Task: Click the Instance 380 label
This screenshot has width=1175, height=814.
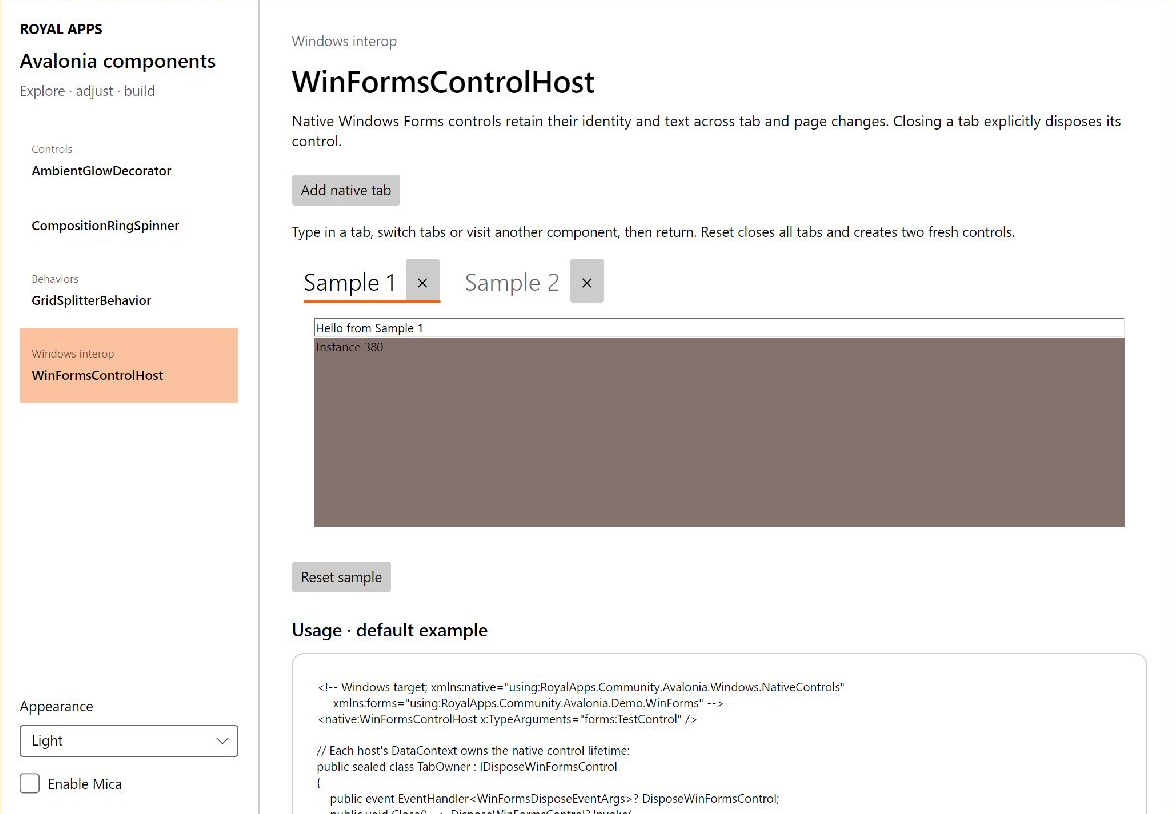Action: 349,347
